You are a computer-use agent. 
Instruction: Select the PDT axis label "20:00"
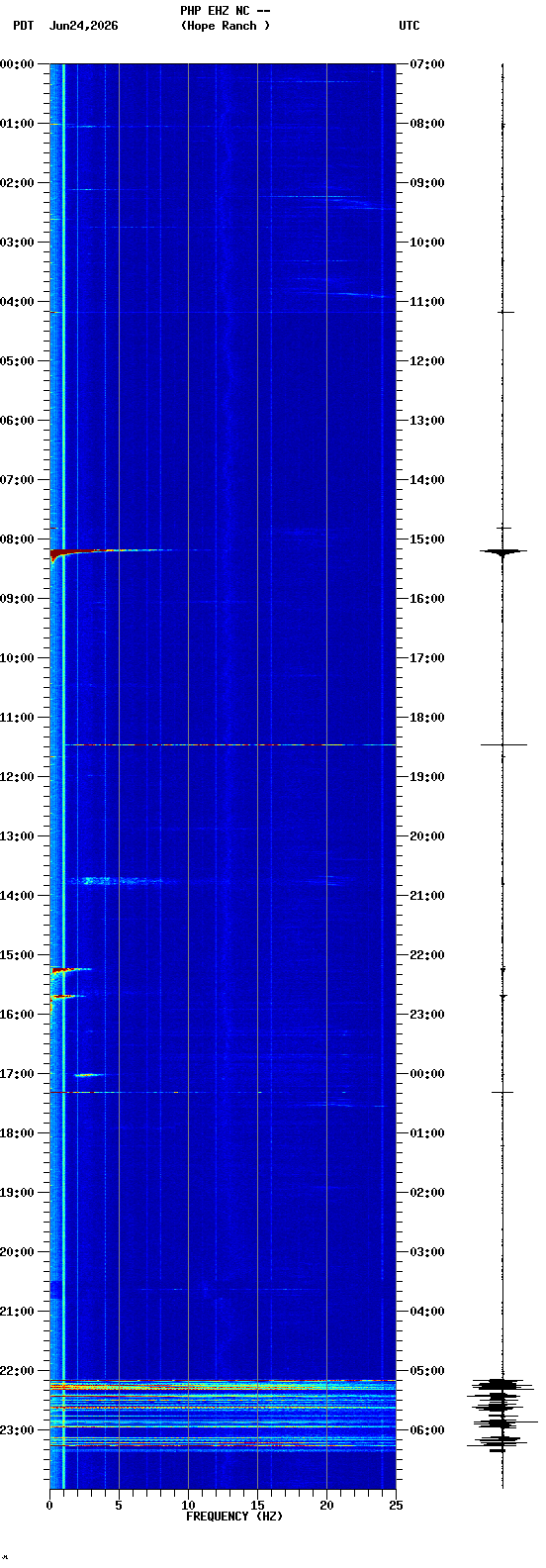[18, 1252]
